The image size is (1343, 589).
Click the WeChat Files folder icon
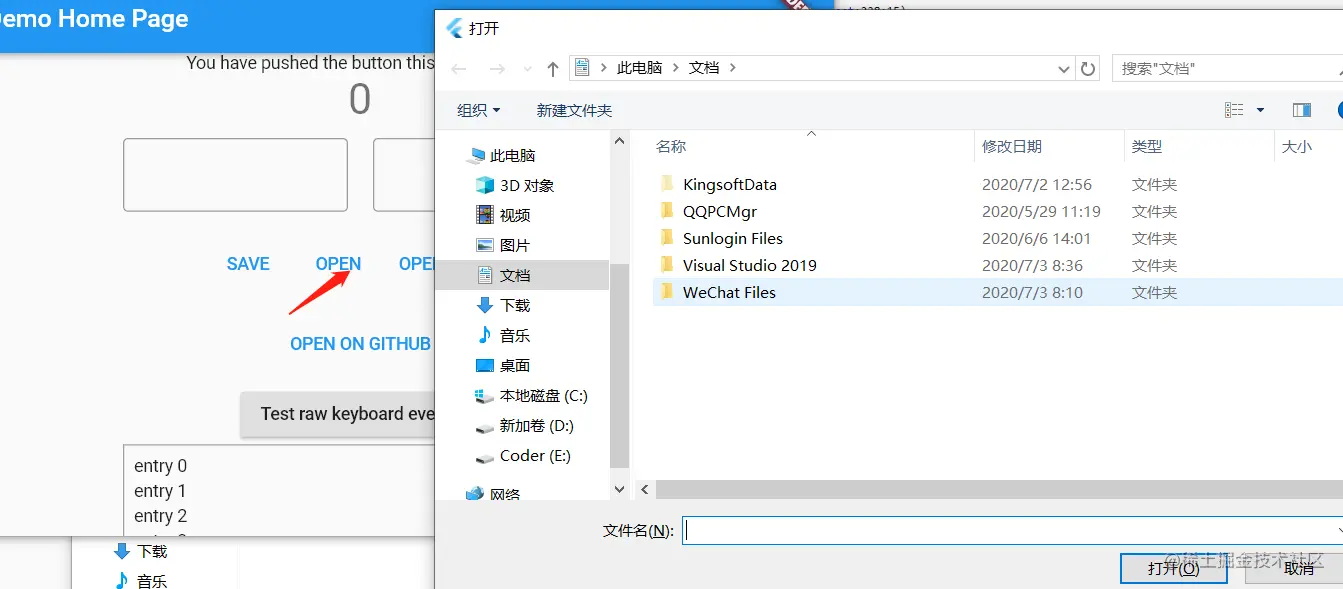(x=667, y=292)
